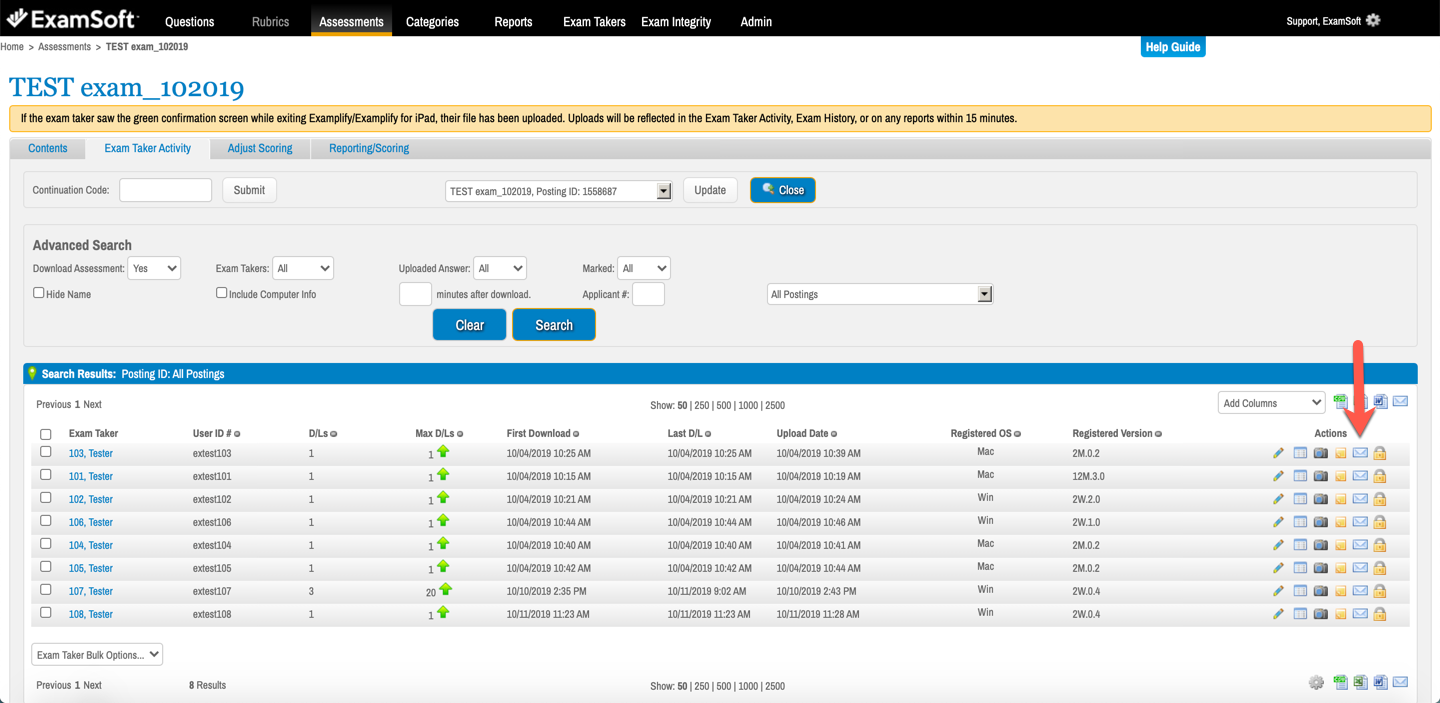
Task: Click the Update button
Action: 710,190
